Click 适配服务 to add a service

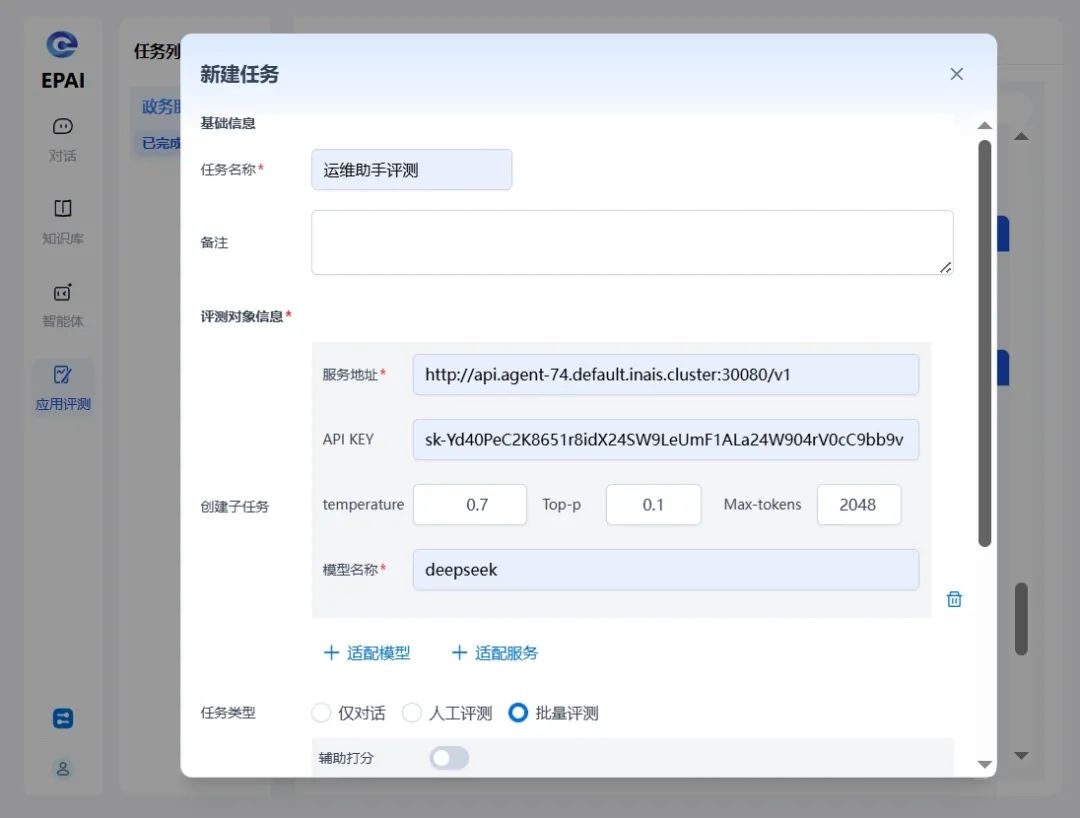click(494, 653)
